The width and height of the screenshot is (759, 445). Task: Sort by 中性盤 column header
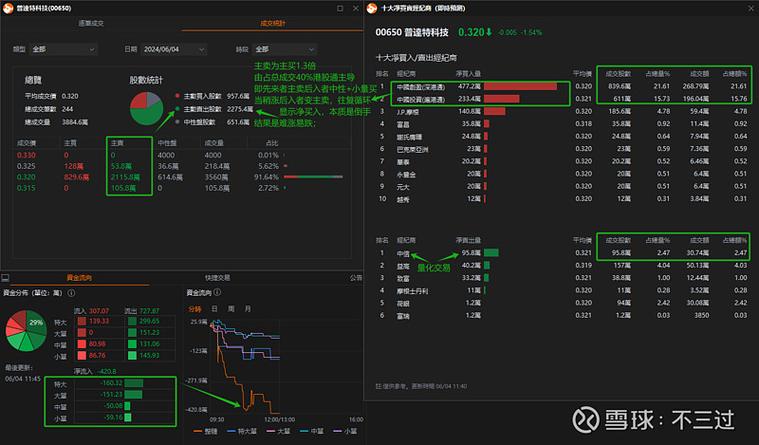(167, 143)
